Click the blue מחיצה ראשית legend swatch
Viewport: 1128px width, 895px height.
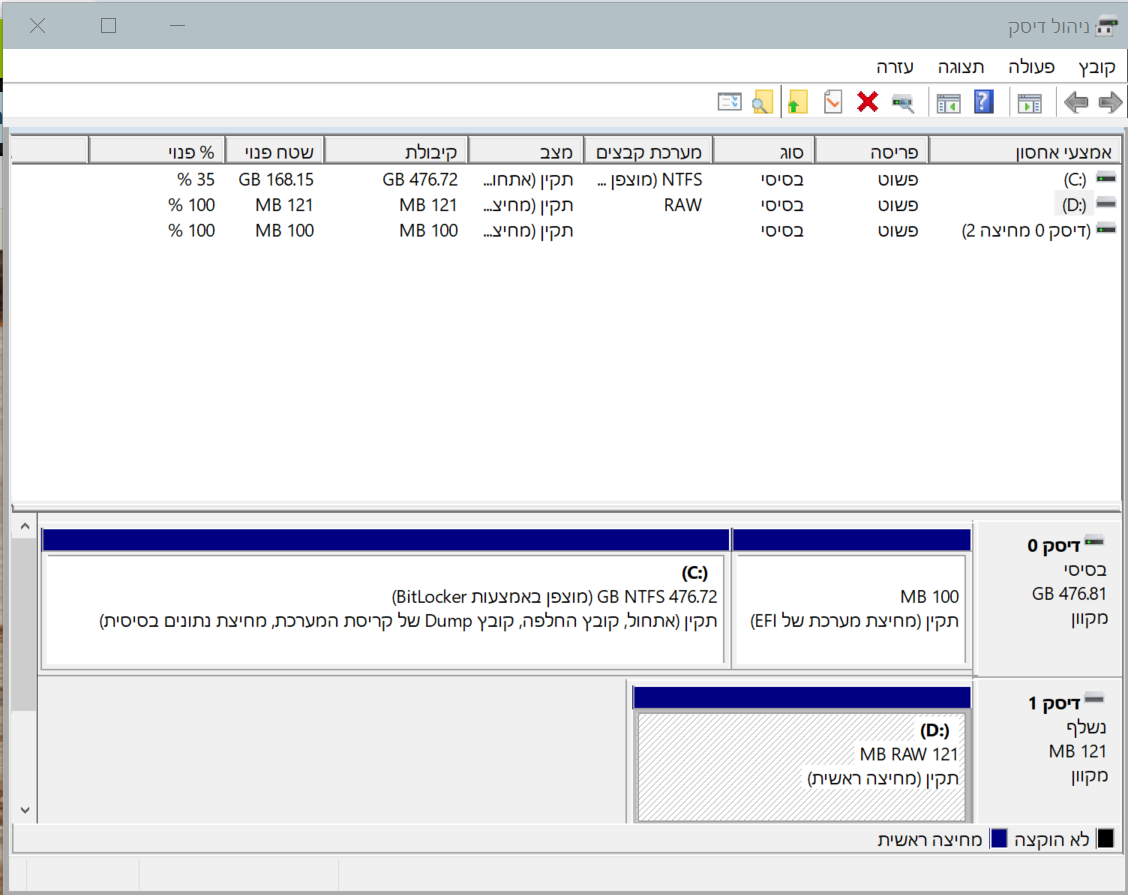coord(999,839)
